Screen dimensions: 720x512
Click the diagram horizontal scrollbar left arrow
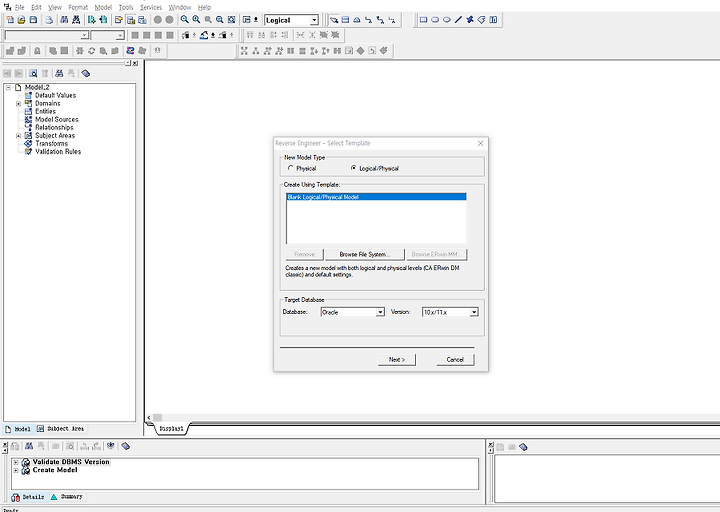(149, 417)
